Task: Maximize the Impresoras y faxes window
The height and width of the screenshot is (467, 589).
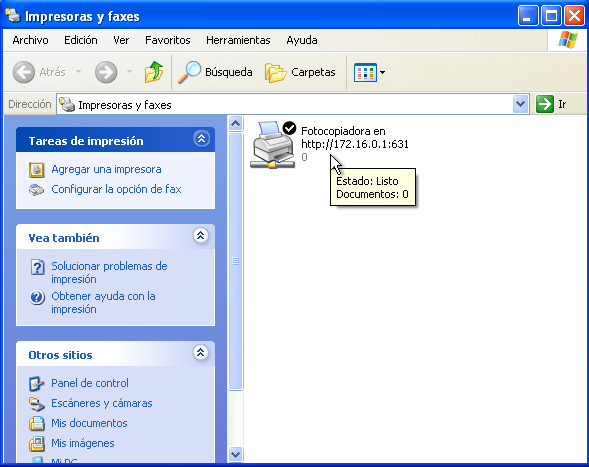Action: [551, 16]
